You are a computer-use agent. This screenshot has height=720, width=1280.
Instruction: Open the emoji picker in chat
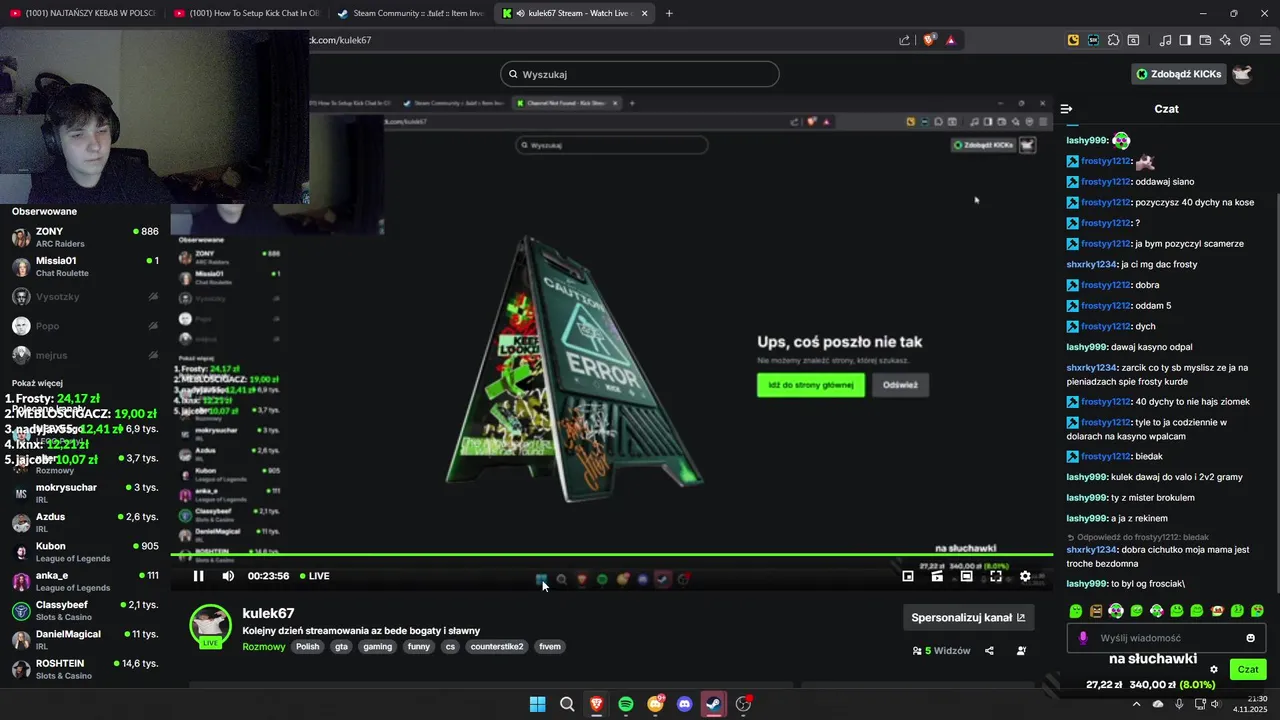click(x=1250, y=638)
